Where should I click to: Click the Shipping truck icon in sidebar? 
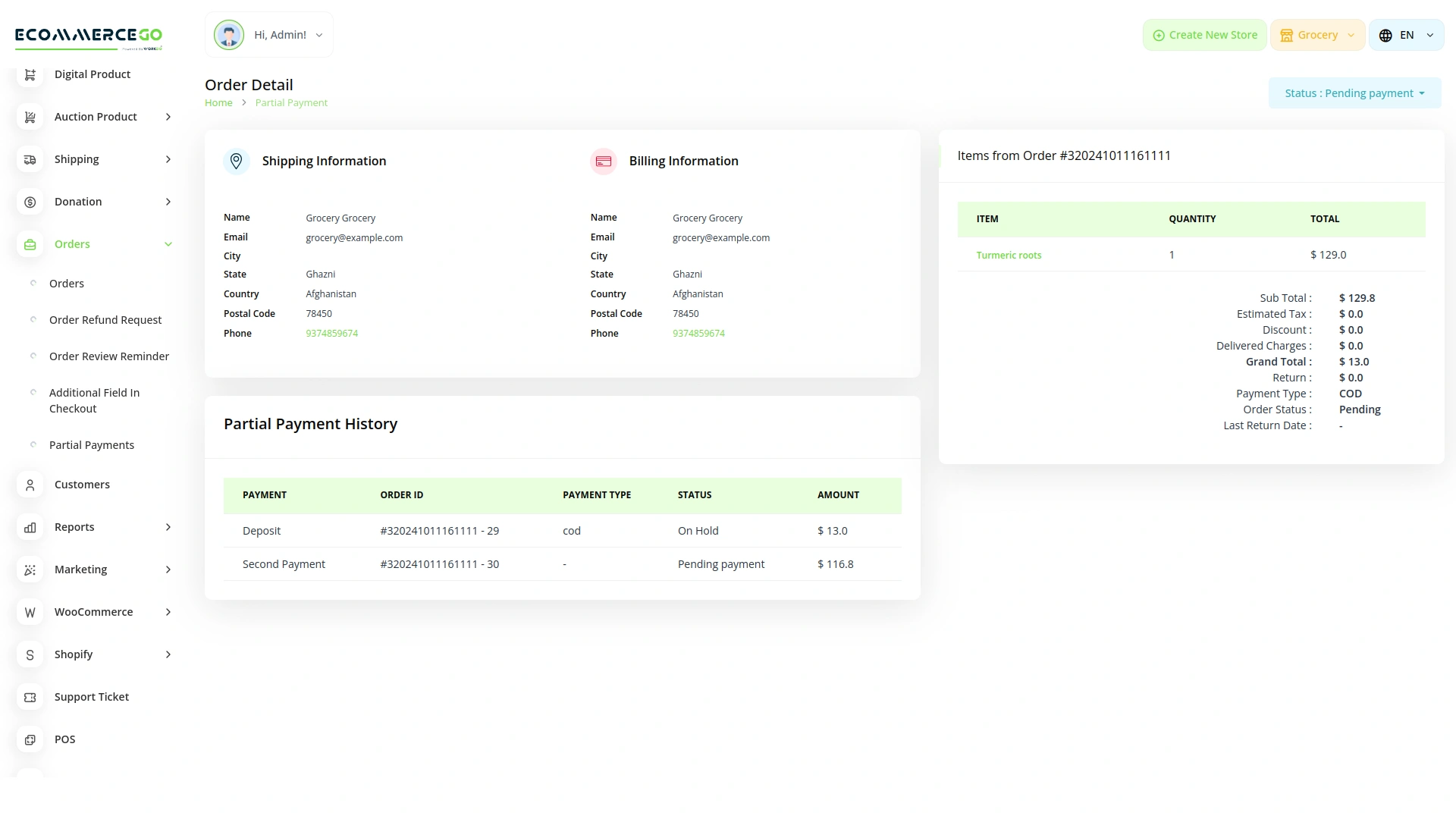point(30,159)
